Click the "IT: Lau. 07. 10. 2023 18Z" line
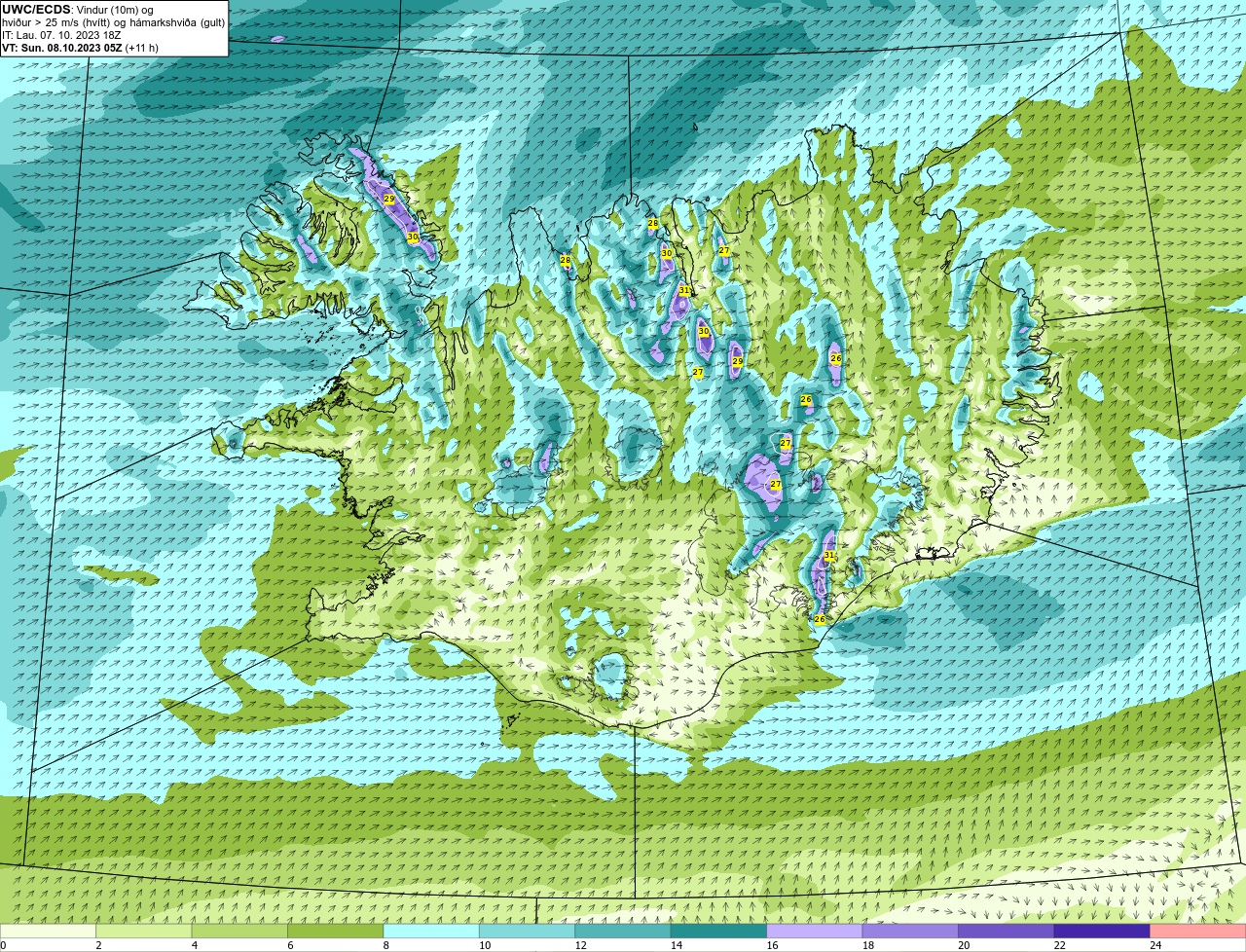Viewport: 1246px width, 952px height. click(x=61, y=35)
